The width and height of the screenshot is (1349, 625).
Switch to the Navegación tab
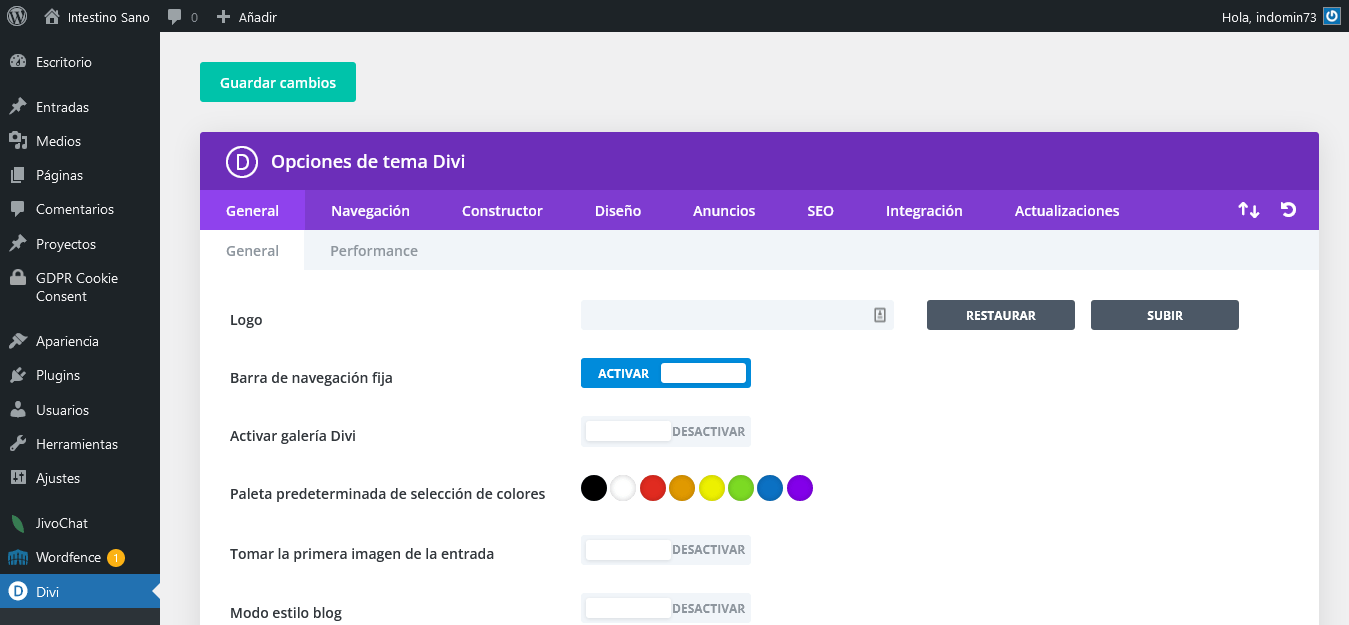click(370, 210)
